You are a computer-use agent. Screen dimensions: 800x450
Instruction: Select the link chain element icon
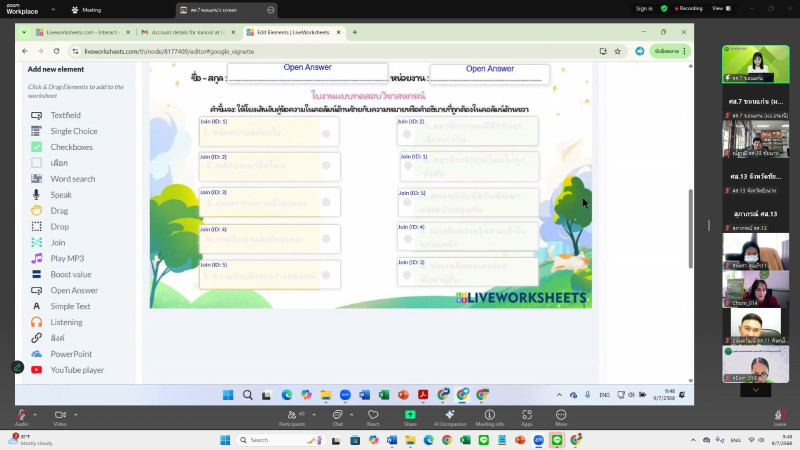coord(36,338)
